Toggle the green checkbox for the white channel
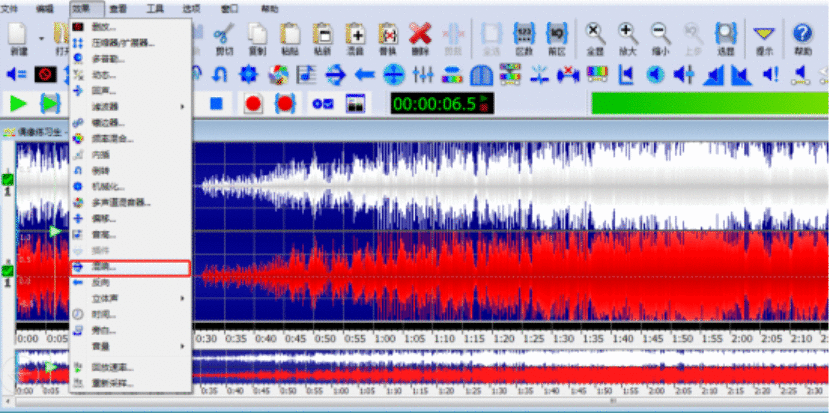829x413 pixels. 8,179
